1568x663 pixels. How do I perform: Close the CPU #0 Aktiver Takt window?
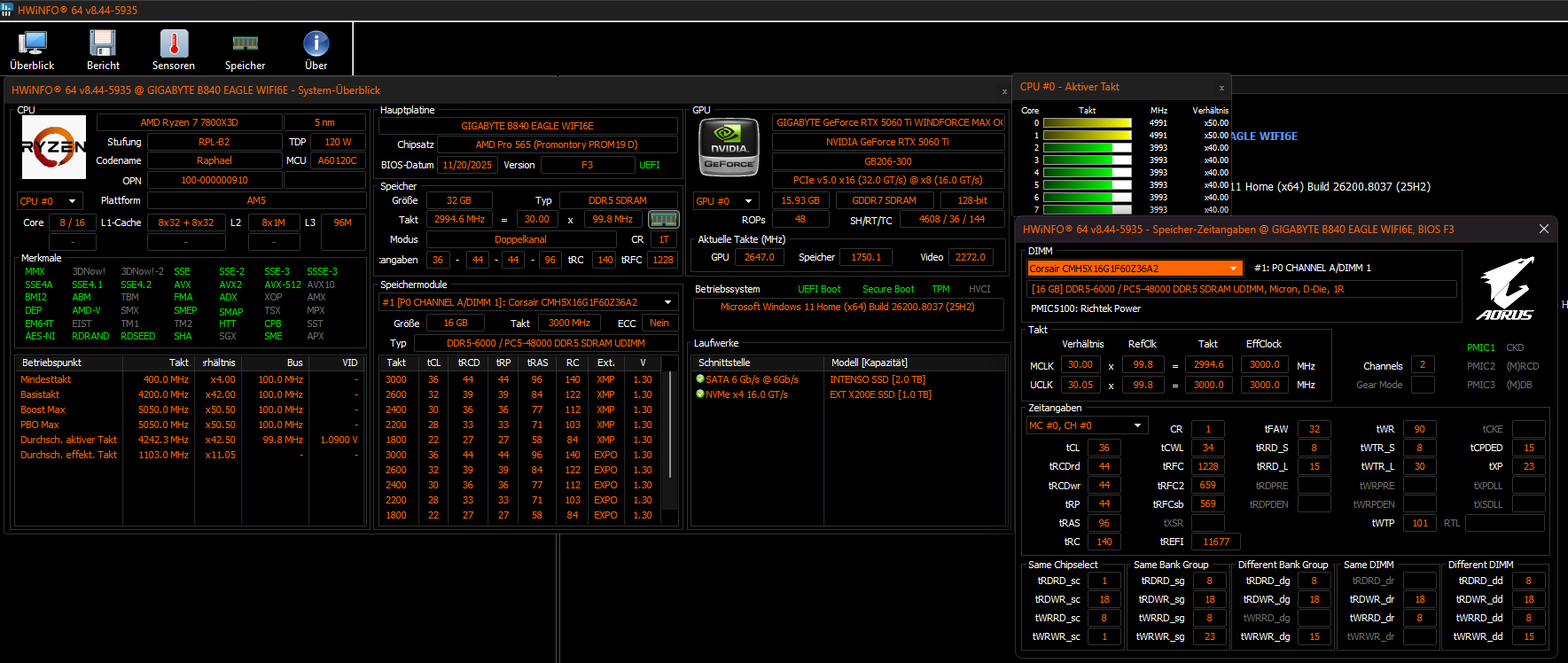point(1221,88)
